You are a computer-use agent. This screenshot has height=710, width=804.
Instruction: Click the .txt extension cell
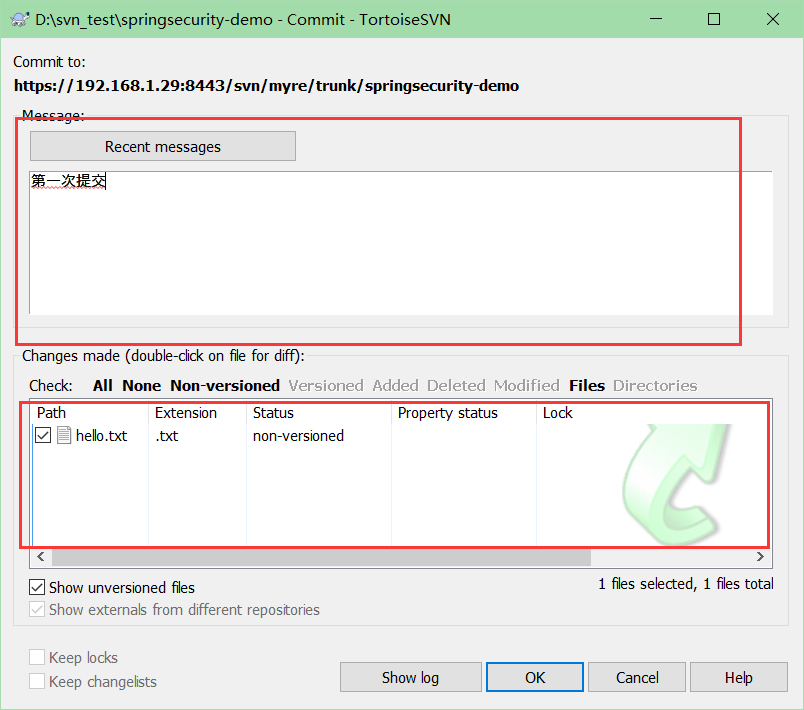pos(167,436)
